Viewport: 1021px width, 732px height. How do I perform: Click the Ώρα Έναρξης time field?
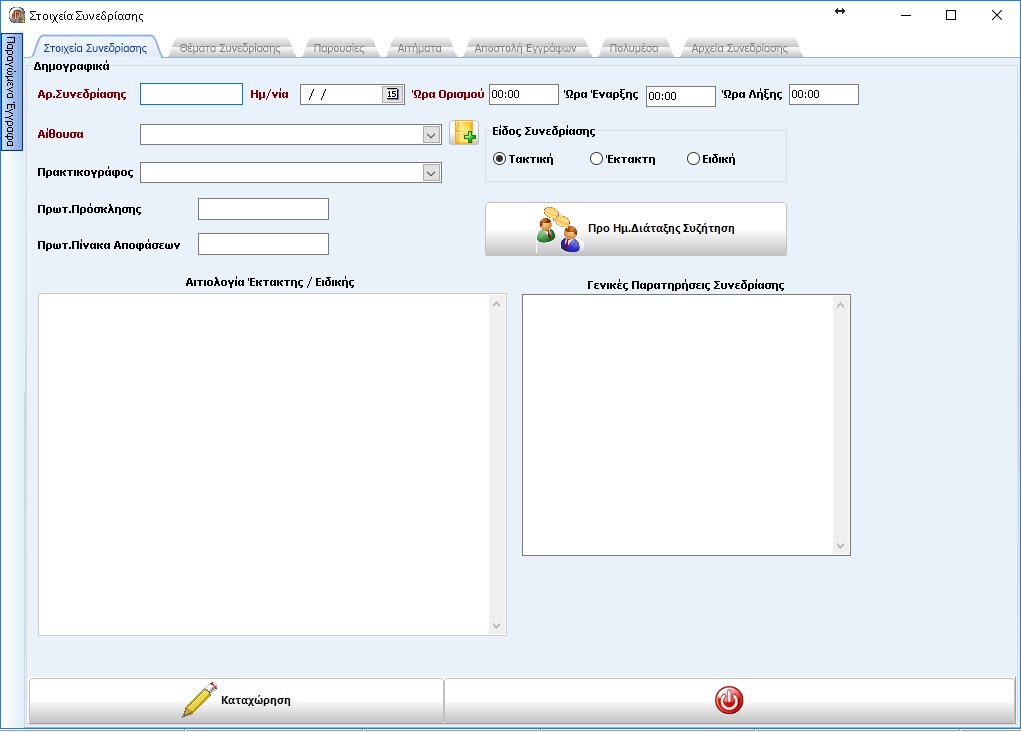coord(680,96)
